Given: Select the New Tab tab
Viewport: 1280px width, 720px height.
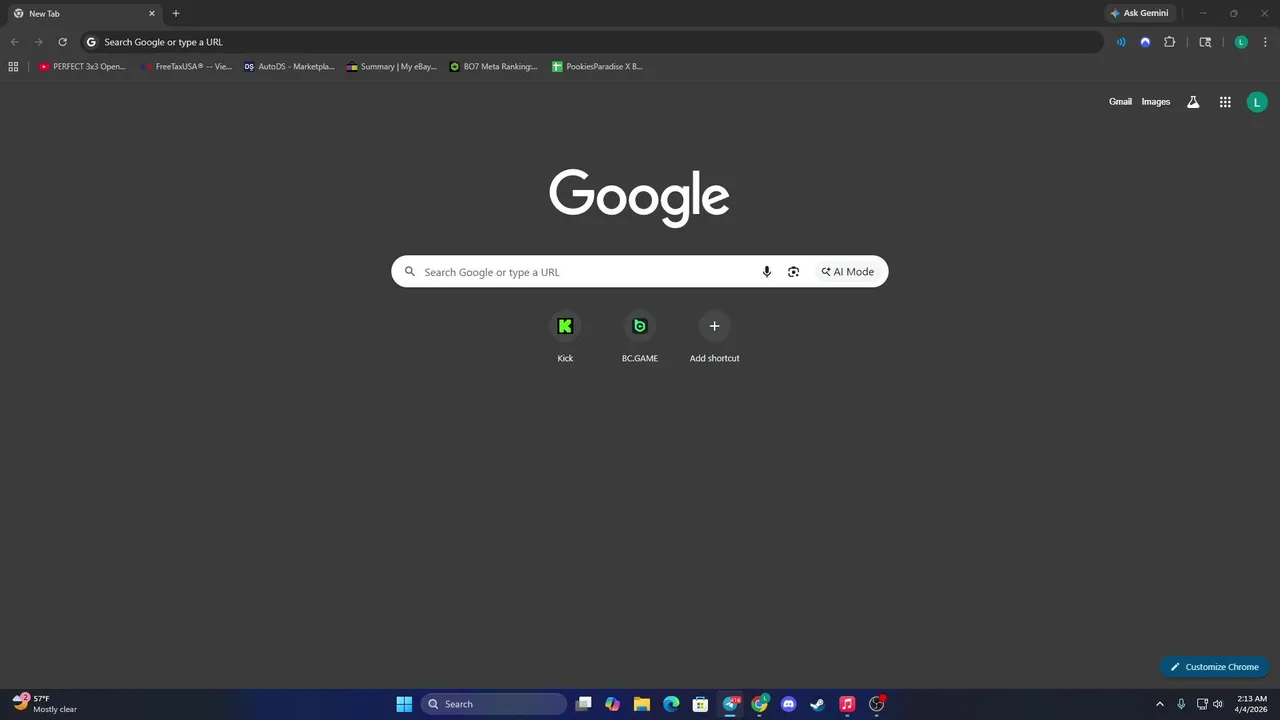Looking at the screenshot, I should tap(84, 14).
